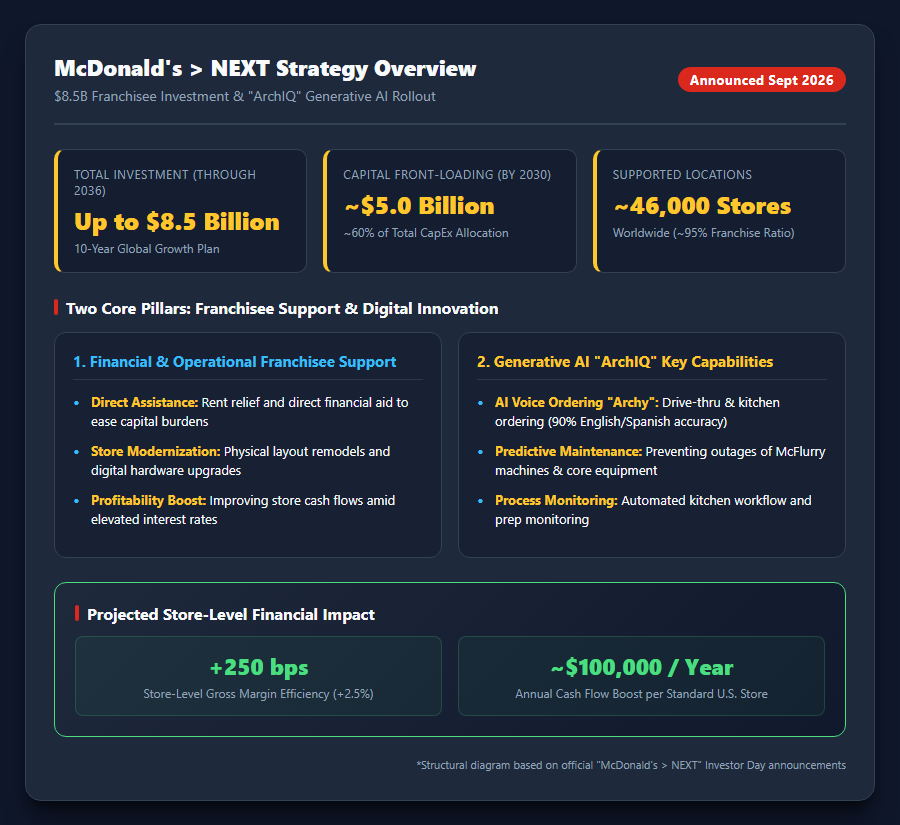
Task: Select the "AI Voice Ordering 'Archy':" bullet label
Action: point(577,402)
